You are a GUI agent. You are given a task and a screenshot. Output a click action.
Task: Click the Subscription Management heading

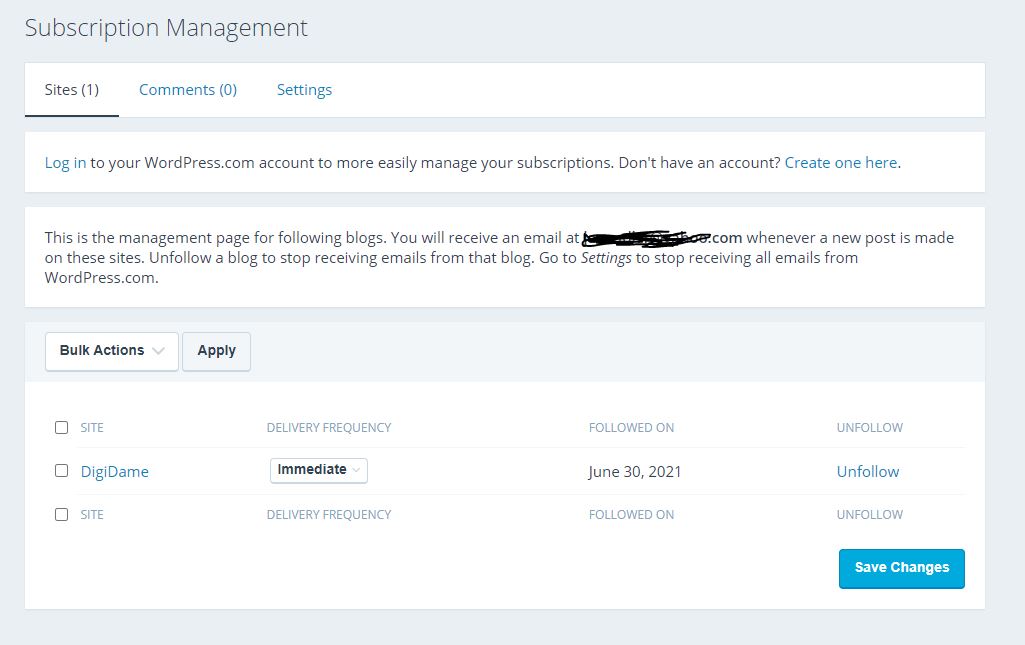[x=166, y=28]
